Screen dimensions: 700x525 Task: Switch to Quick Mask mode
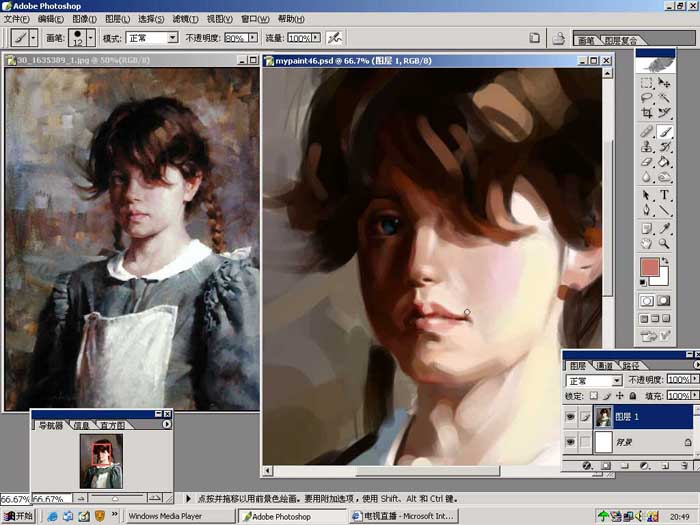[x=664, y=301]
